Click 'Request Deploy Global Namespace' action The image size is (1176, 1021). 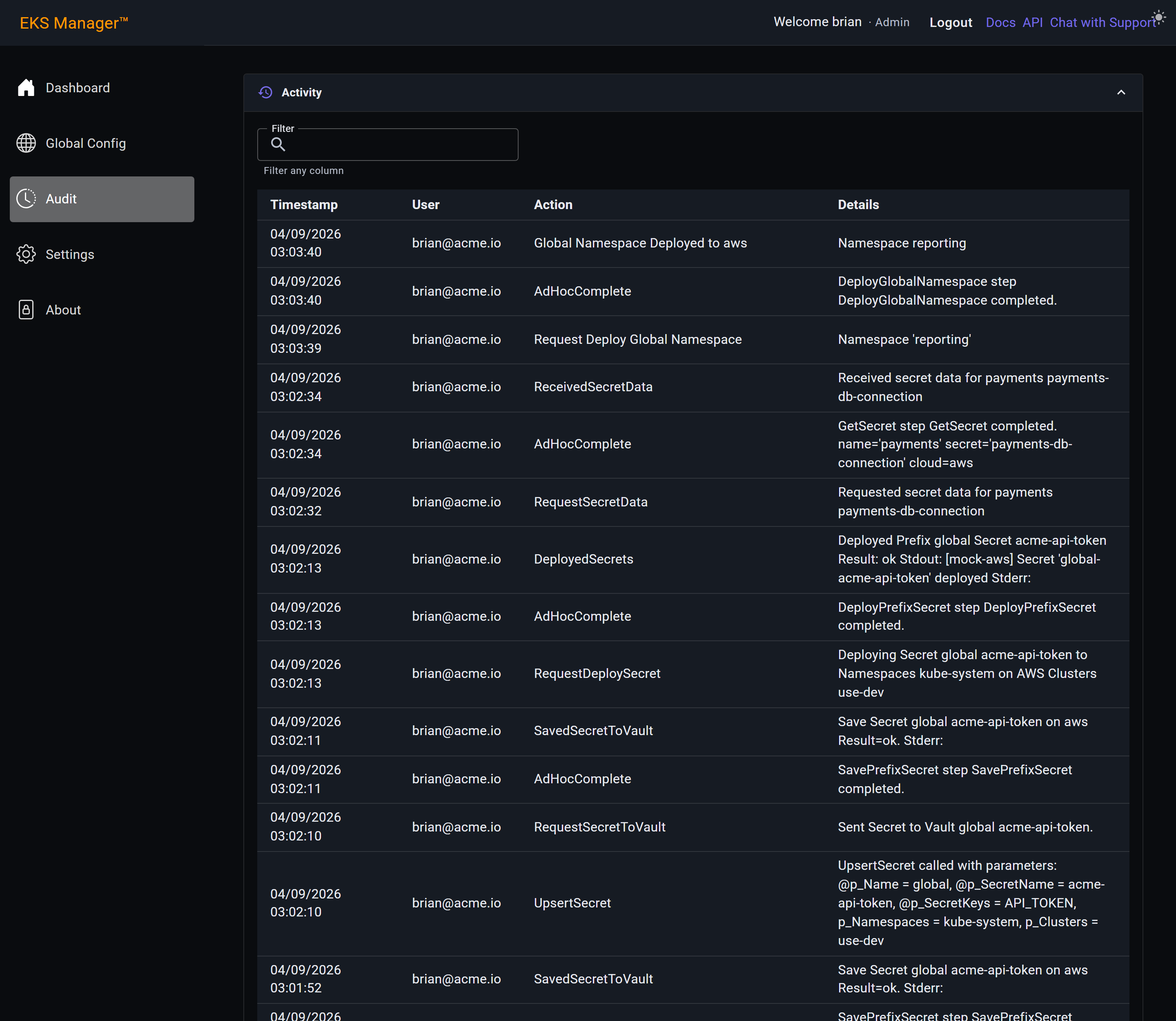click(x=637, y=339)
